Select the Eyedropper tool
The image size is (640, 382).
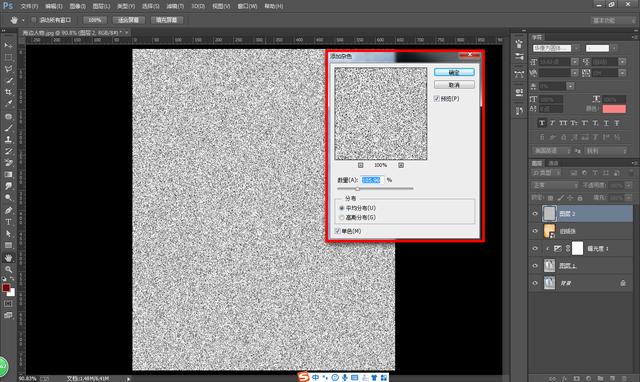pos(8,104)
